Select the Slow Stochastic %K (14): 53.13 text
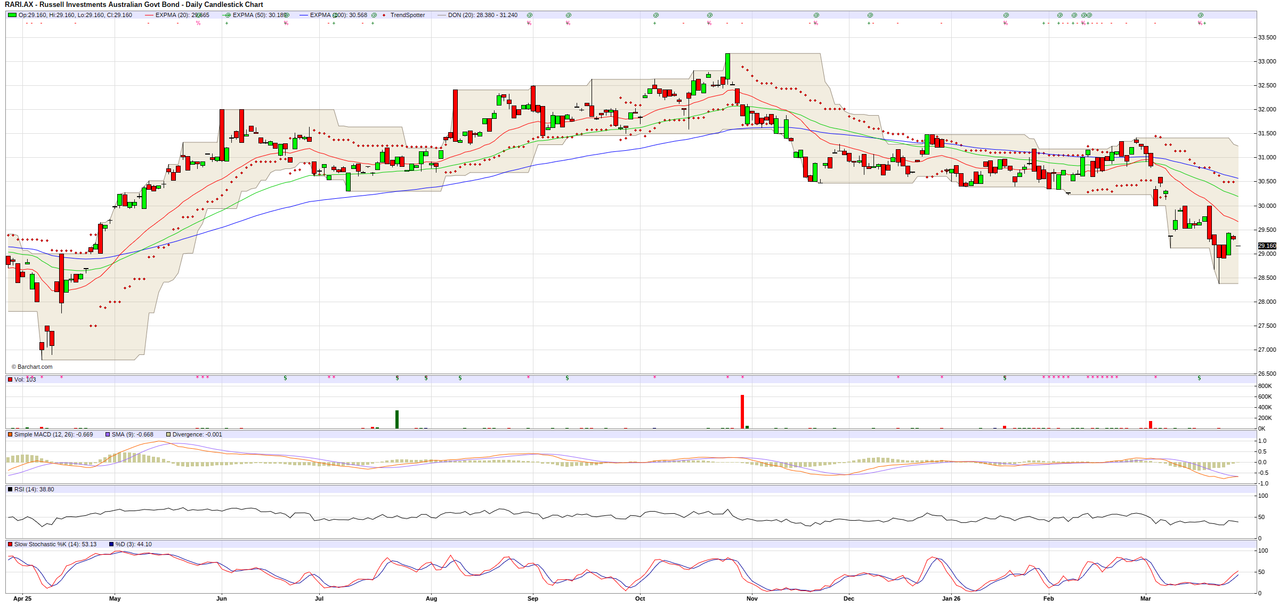 pos(57,544)
